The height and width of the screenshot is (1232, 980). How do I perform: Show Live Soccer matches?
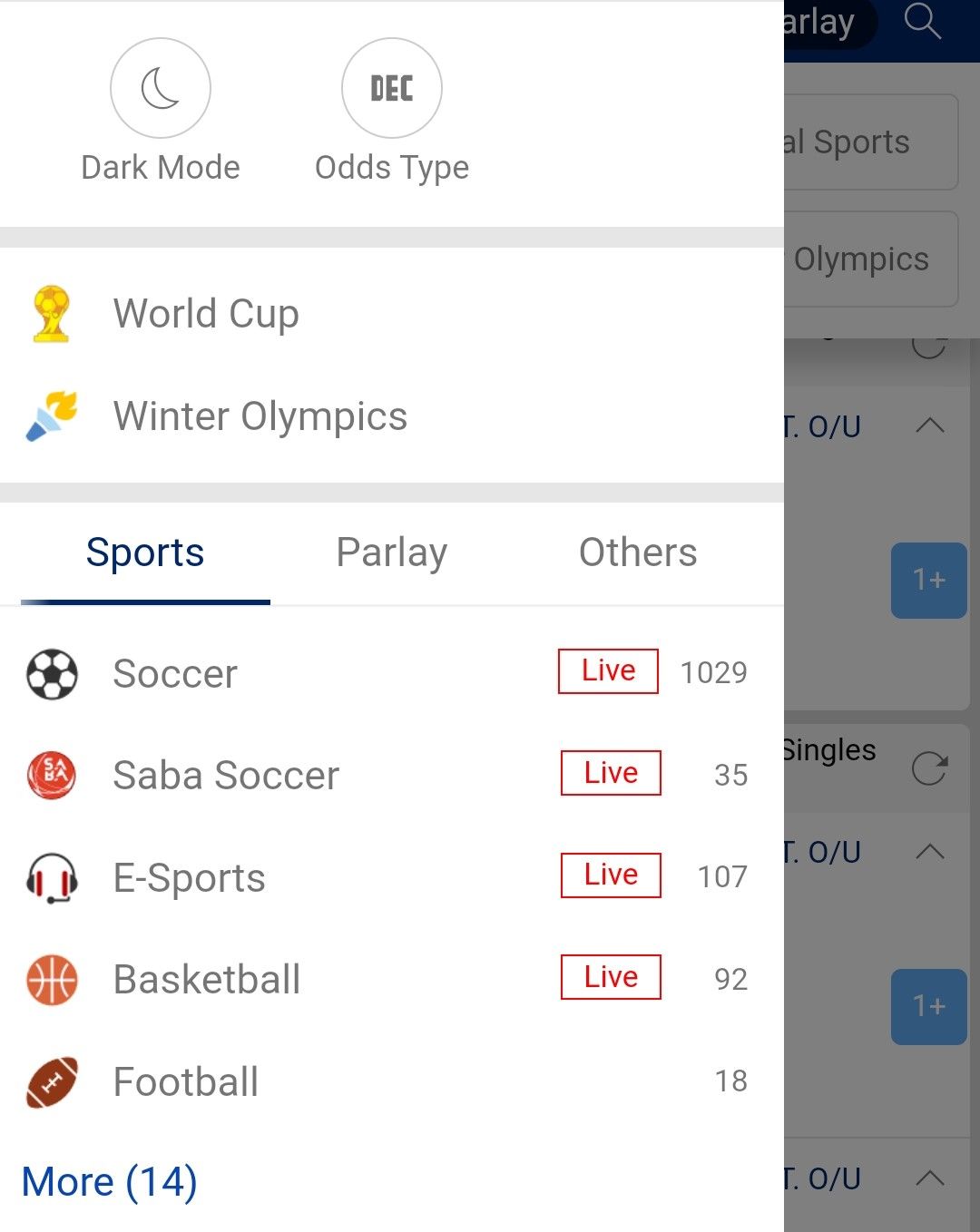[608, 671]
